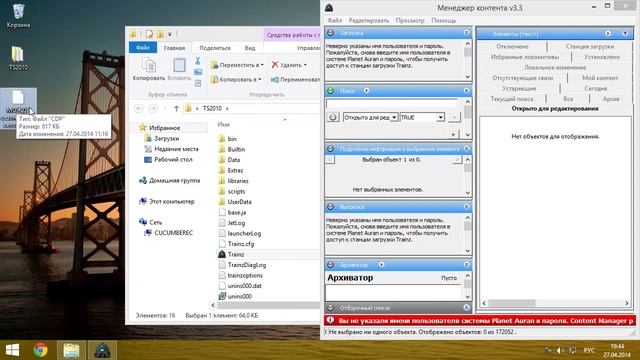Click TS2010 in the Explorer address bar
This screenshot has width=640, height=360.
pyautogui.click(x=212, y=108)
